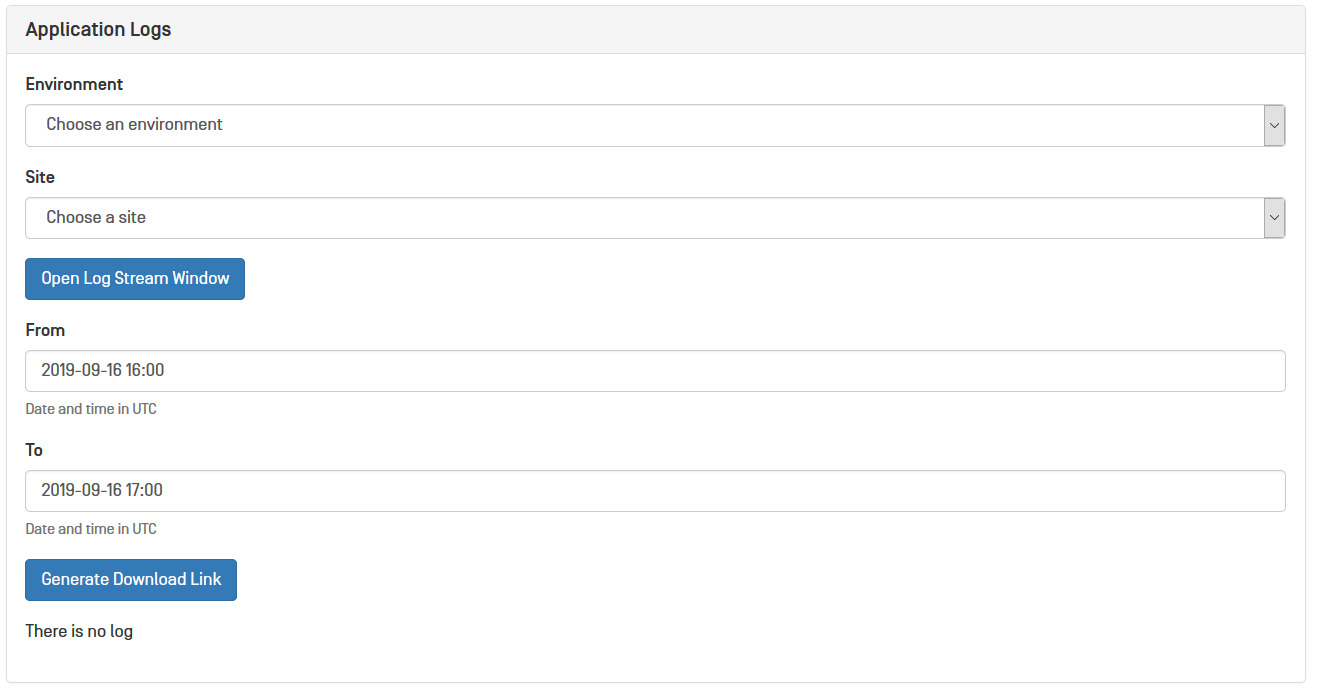Click the 16:00 time in From field
This screenshot has height=694, width=1324.
pyautogui.click(x=145, y=371)
